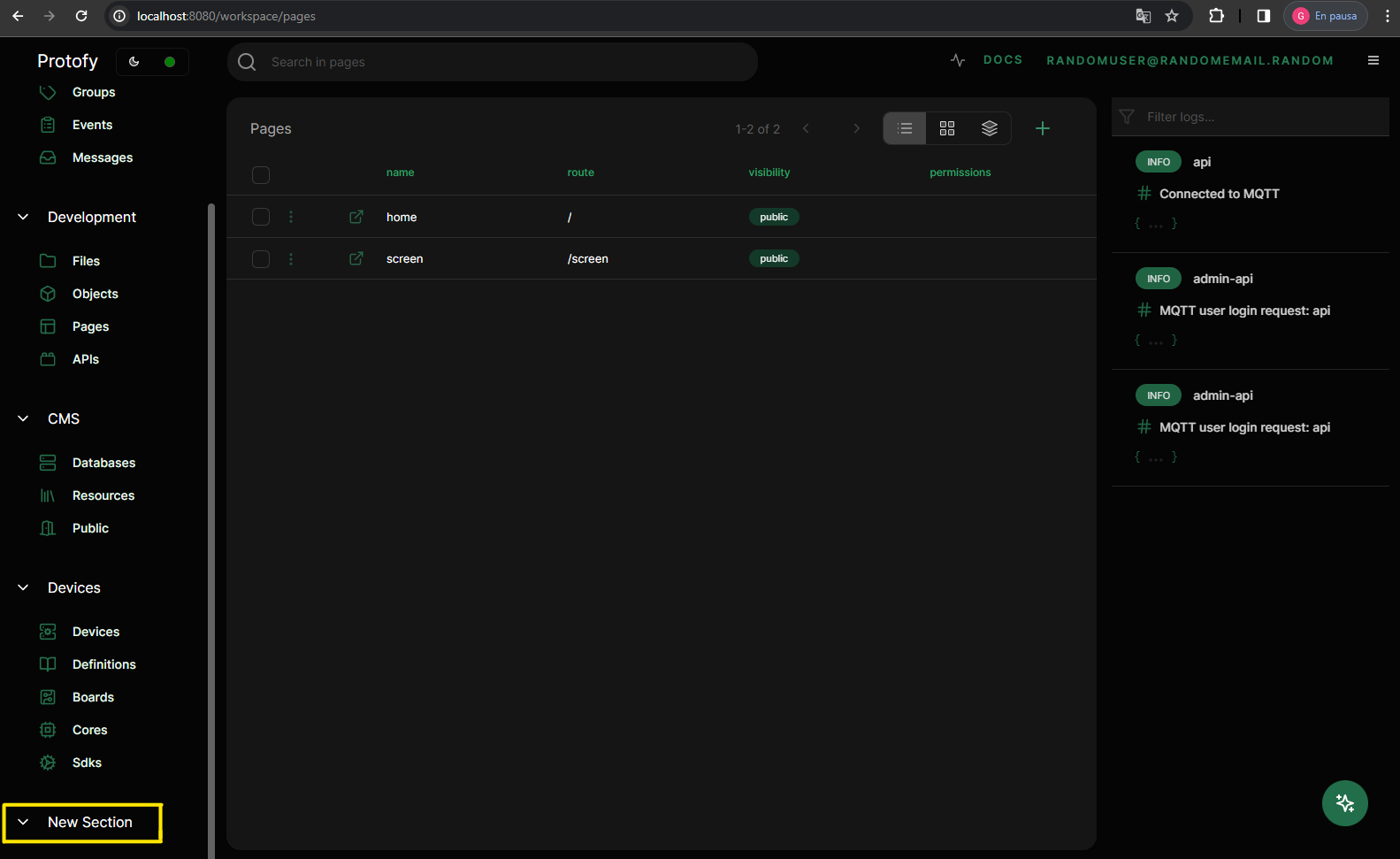Open browser extensions puzzle icon

1217,16
